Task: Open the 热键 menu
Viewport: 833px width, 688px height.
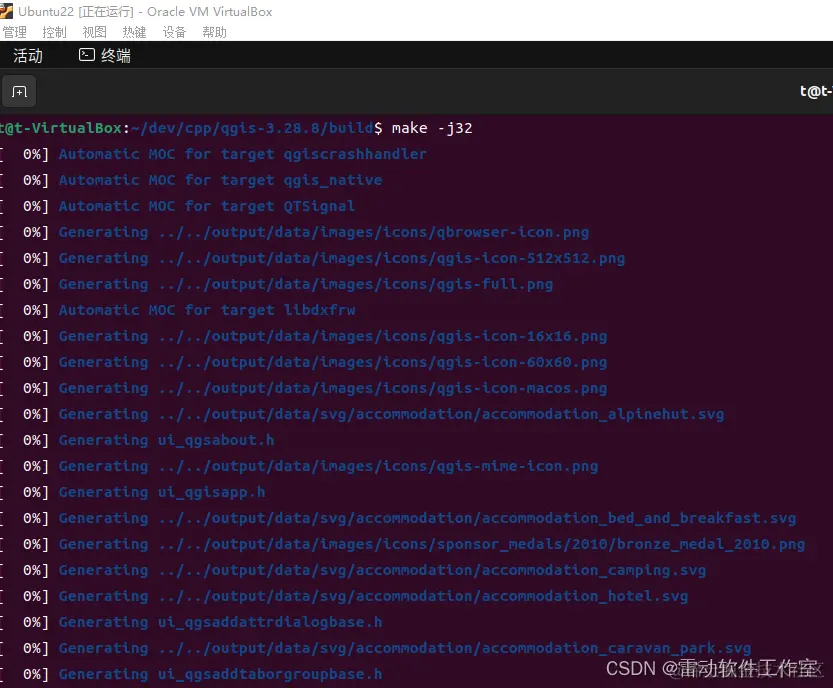Action: click(x=134, y=32)
